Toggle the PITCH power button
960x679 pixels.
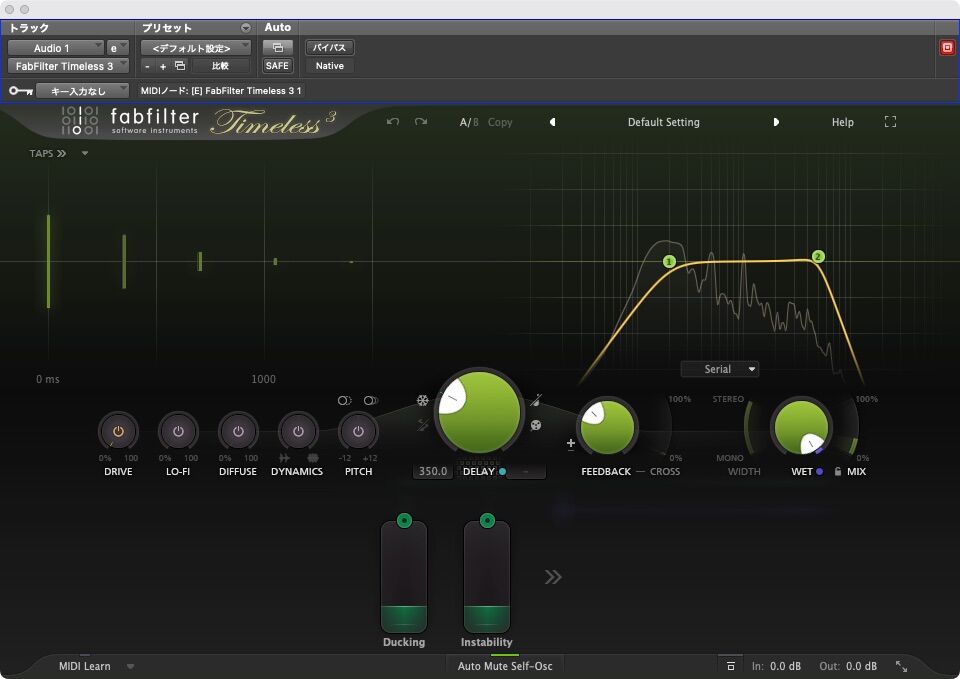click(x=358, y=431)
